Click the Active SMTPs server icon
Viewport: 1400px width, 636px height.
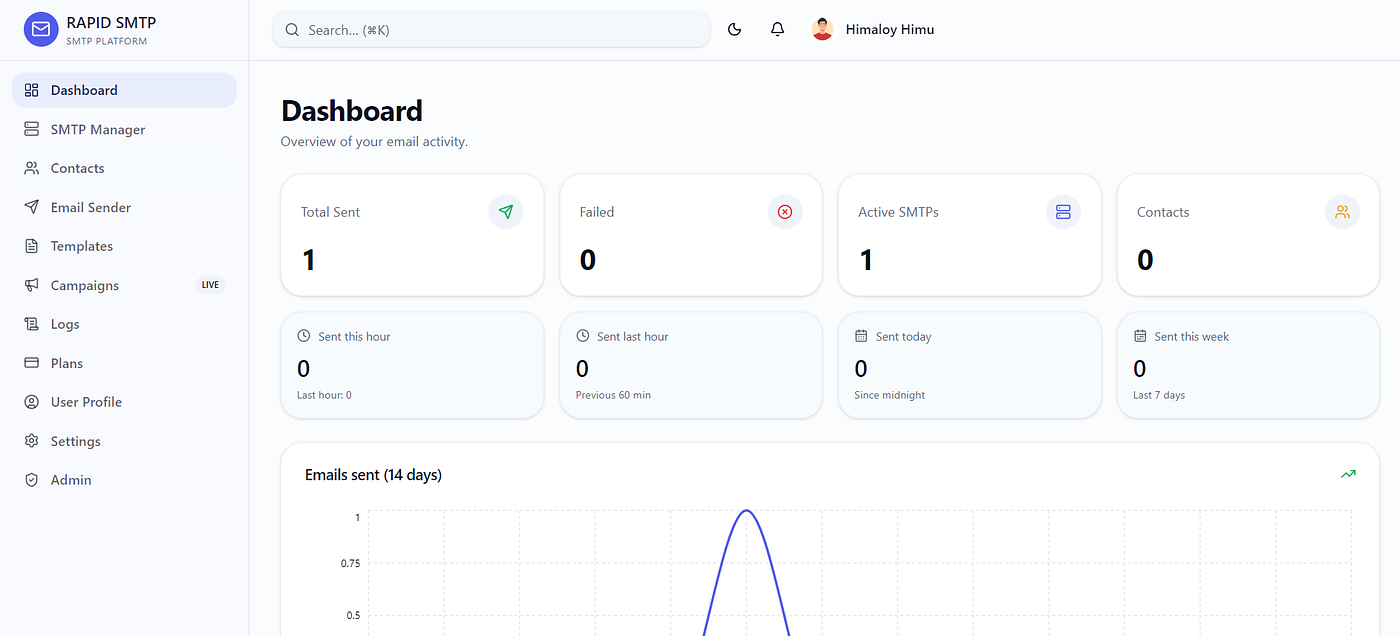(x=1063, y=212)
